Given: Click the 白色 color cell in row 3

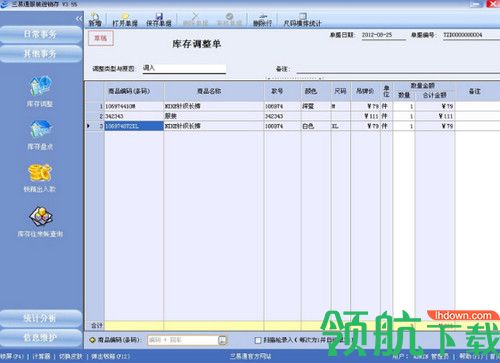Looking at the screenshot, I should [316, 126].
